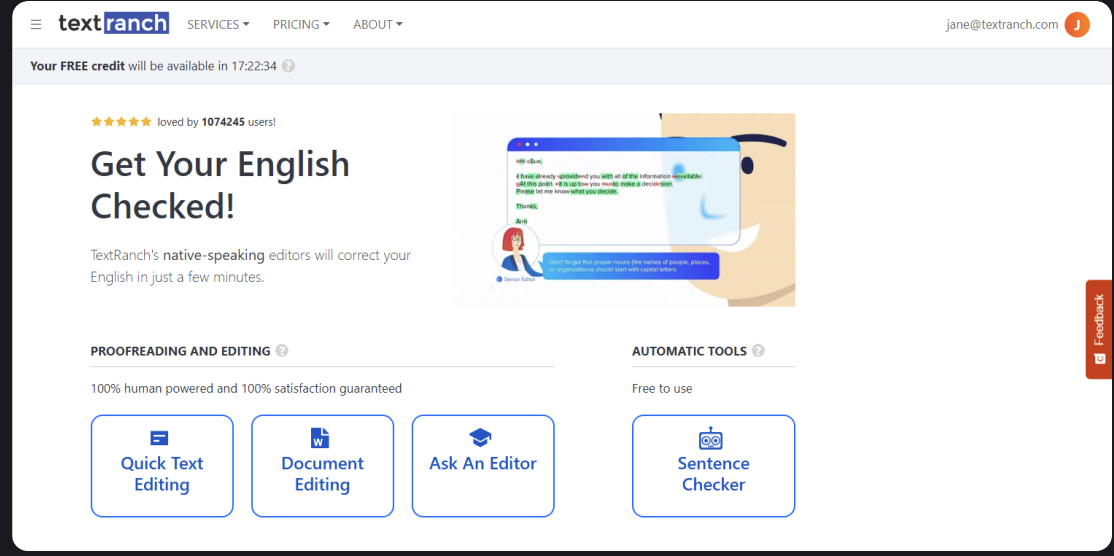Click the graduation cap icon
Image resolution: width=1114 pixels, height=556 pixels.
(481, 437)
